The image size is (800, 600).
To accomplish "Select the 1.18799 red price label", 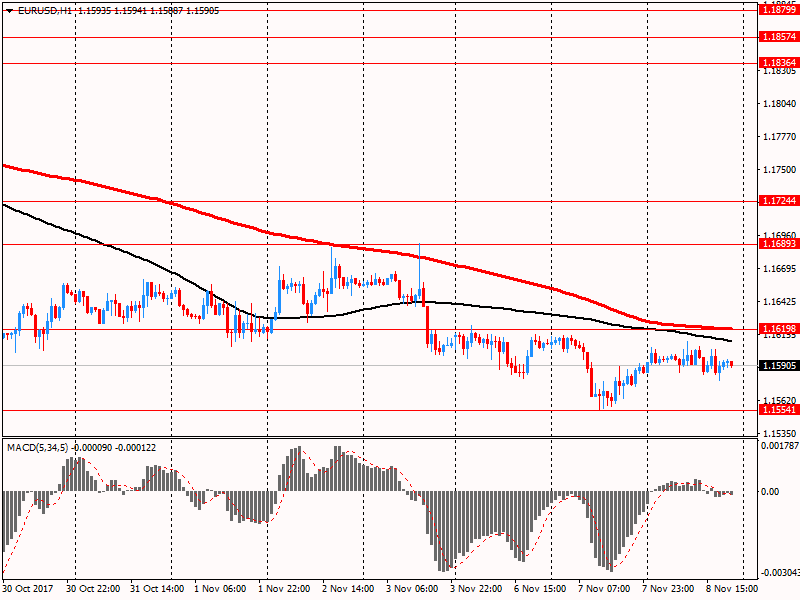I will pyautogui.click(x=779, y=10).
